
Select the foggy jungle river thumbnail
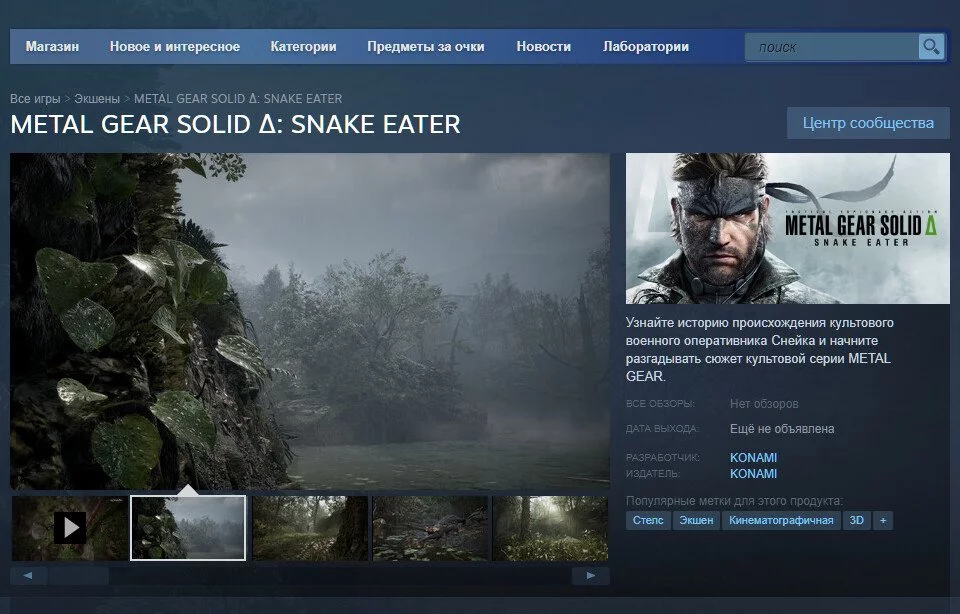click(188, 528)
